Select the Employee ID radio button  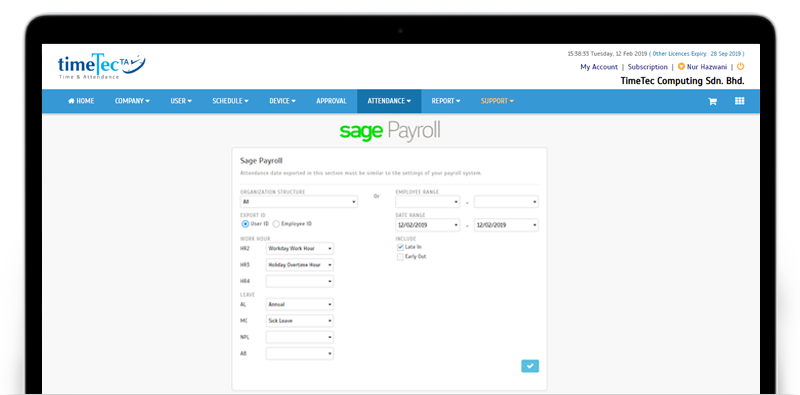276,224
